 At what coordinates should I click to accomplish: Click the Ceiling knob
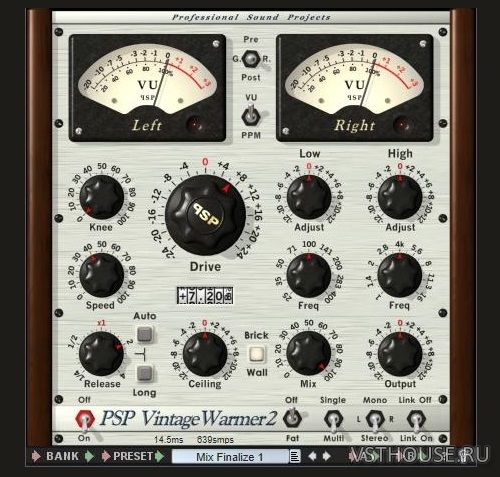coord(205,354)
